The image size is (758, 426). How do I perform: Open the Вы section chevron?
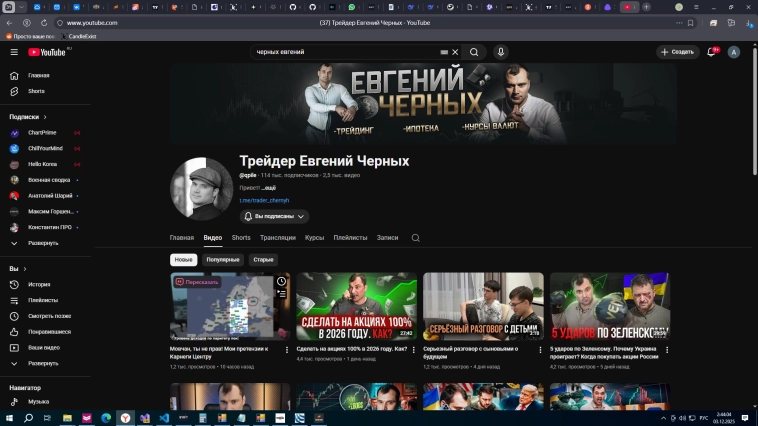coord(25,269)
